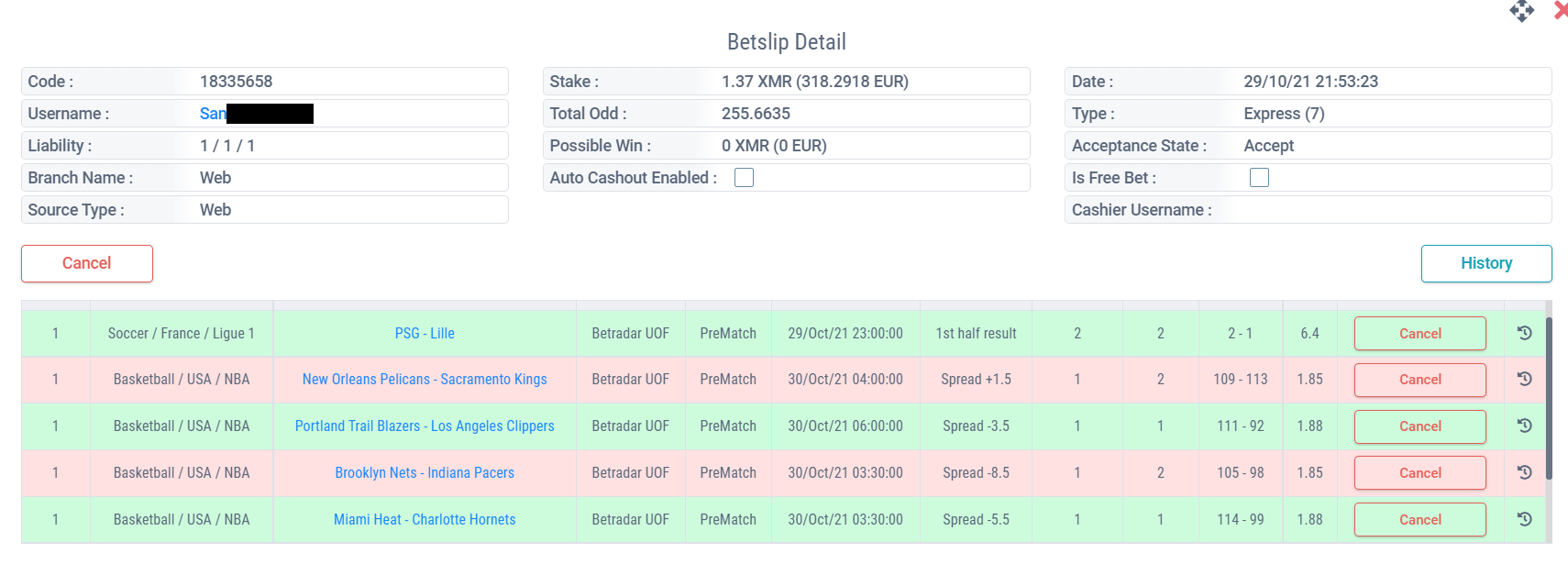Open the betslip History button

(1485, 263)
